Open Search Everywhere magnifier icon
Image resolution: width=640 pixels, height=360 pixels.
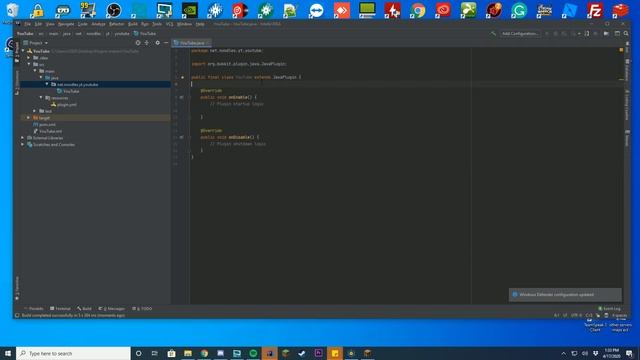pyautogui.click(x=626, y=33)
